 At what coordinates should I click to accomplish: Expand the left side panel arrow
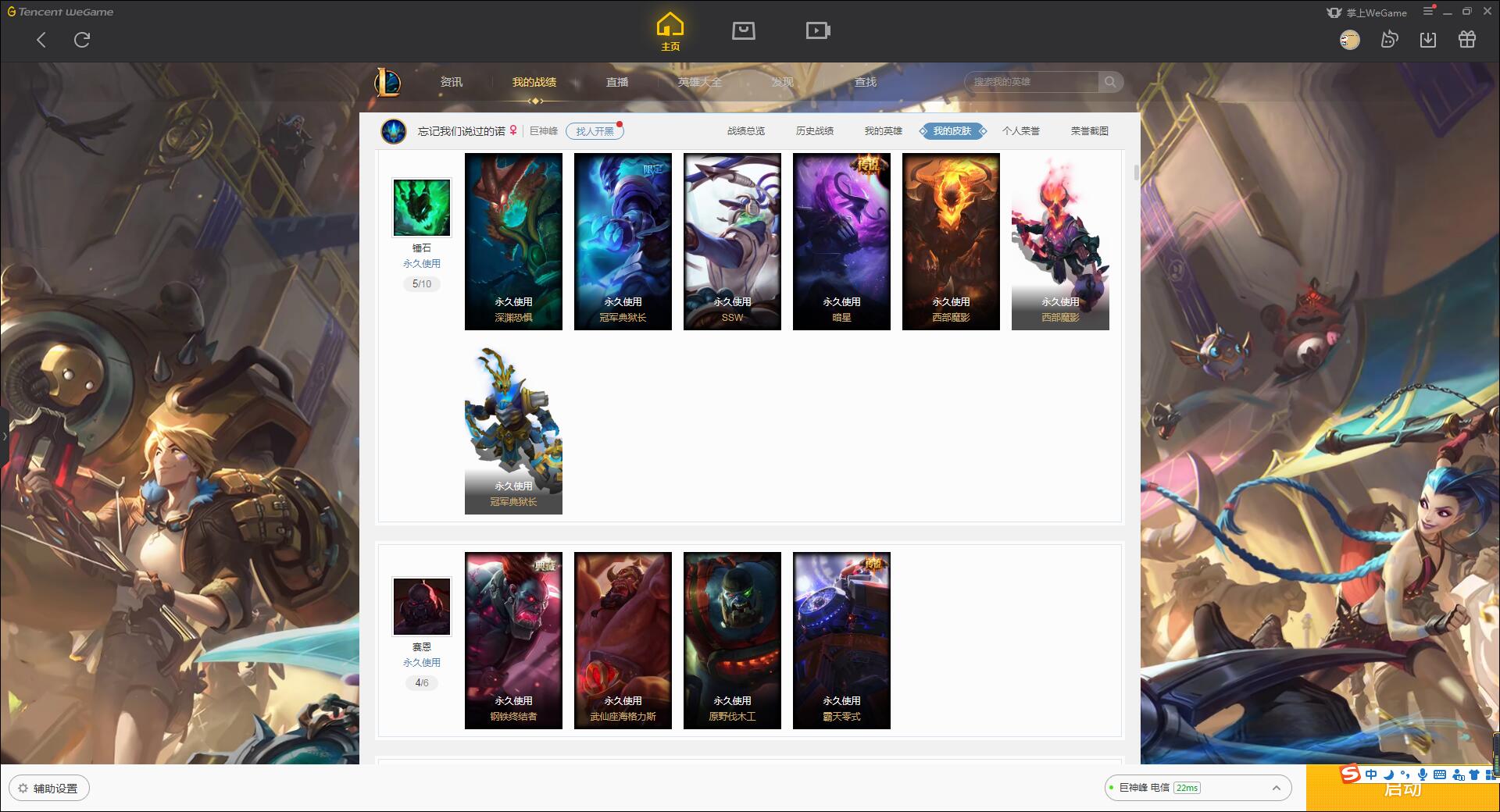pos(4,436)
